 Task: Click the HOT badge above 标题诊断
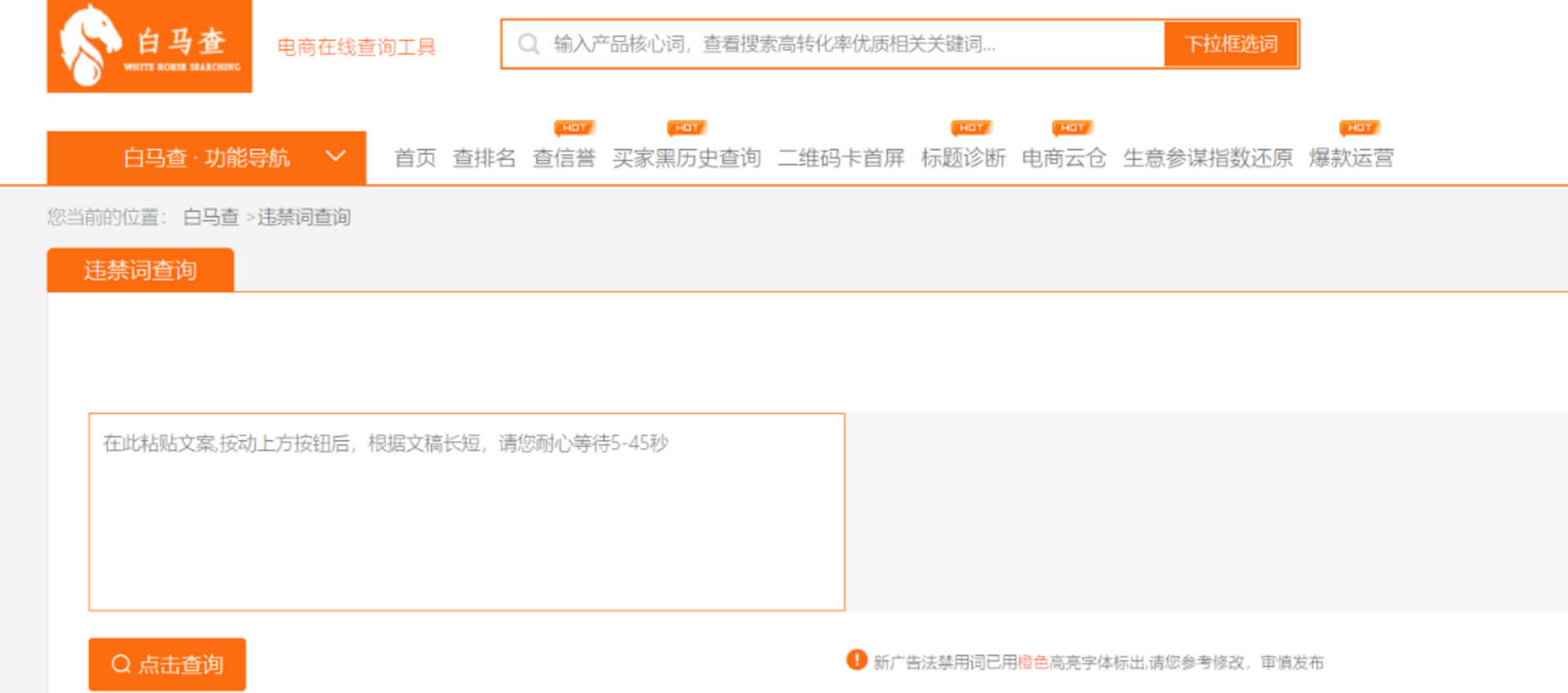point(971,128)
